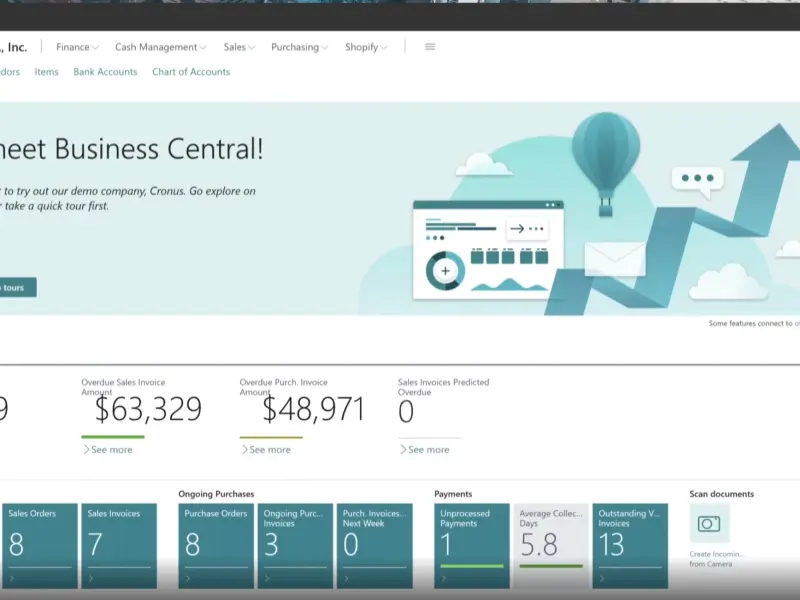Image resolution: width=800 pixels, height=600 pixels.
Task: Click the hamburger more-menu icon
Action: coord(430,47)
